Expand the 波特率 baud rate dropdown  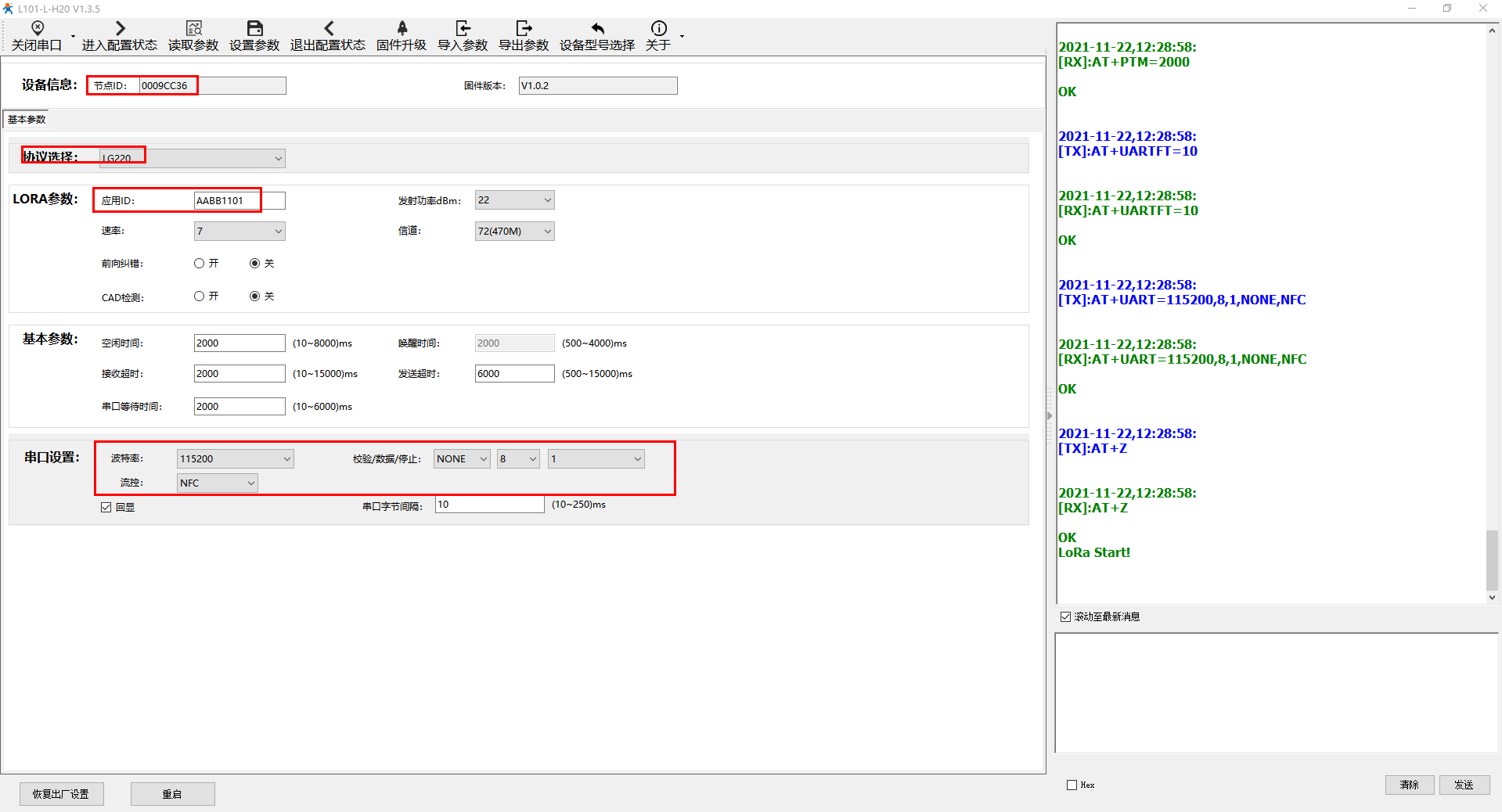[x=286, y=459]
